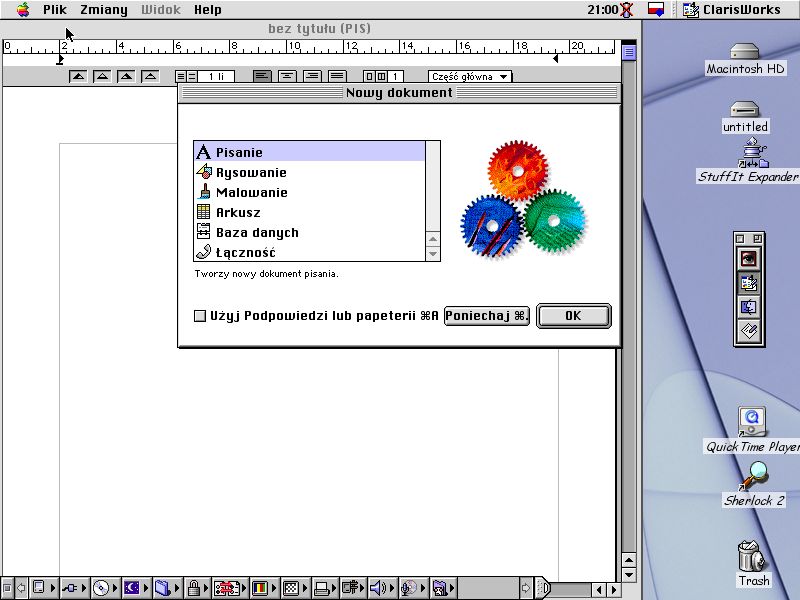Choose Arkusz spreadsheet type
Screen dimensions: 800x600
coord(309,212)
